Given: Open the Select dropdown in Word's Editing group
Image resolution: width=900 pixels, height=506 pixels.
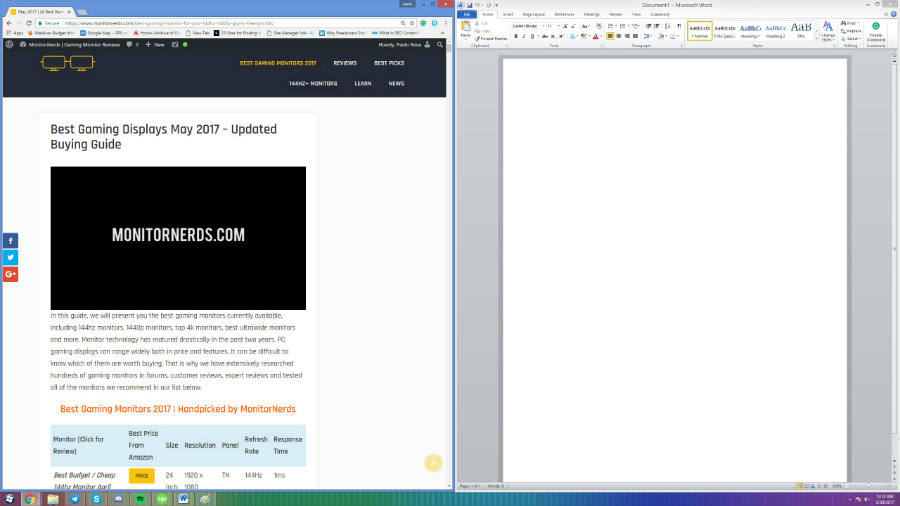Looking at the screenshot, I should click(x=851, y=38).
